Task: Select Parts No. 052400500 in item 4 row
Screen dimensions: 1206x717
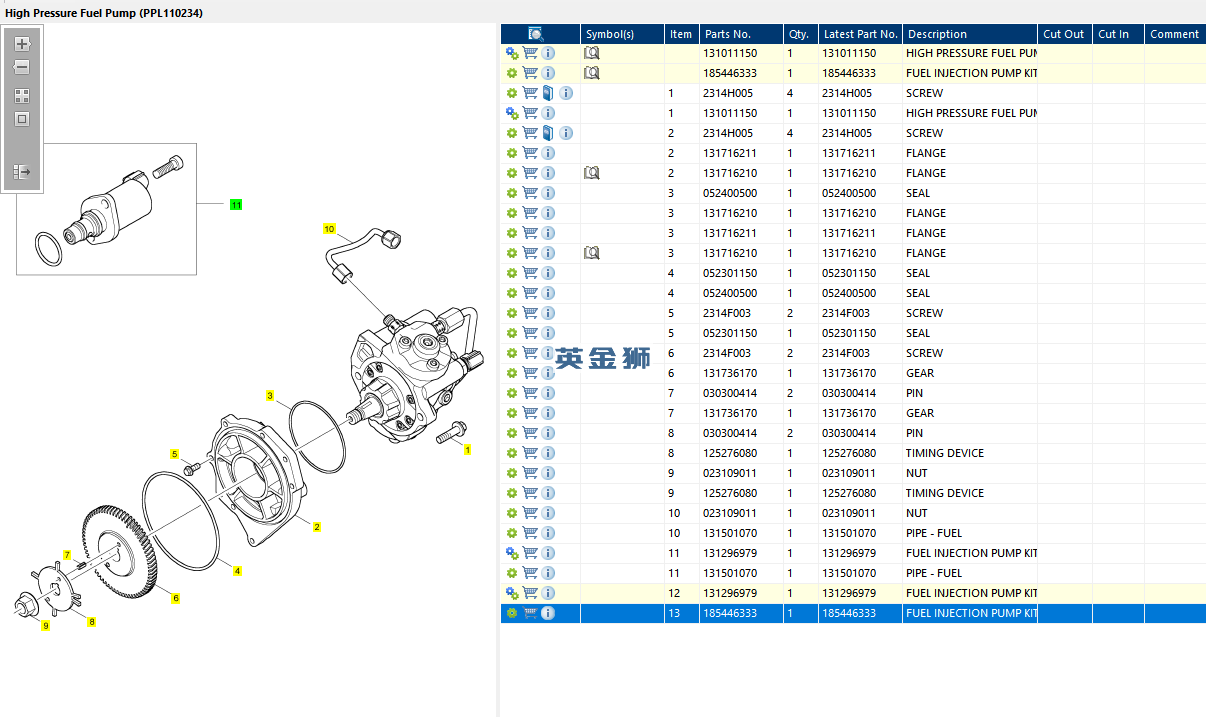Action: point(730,293)
